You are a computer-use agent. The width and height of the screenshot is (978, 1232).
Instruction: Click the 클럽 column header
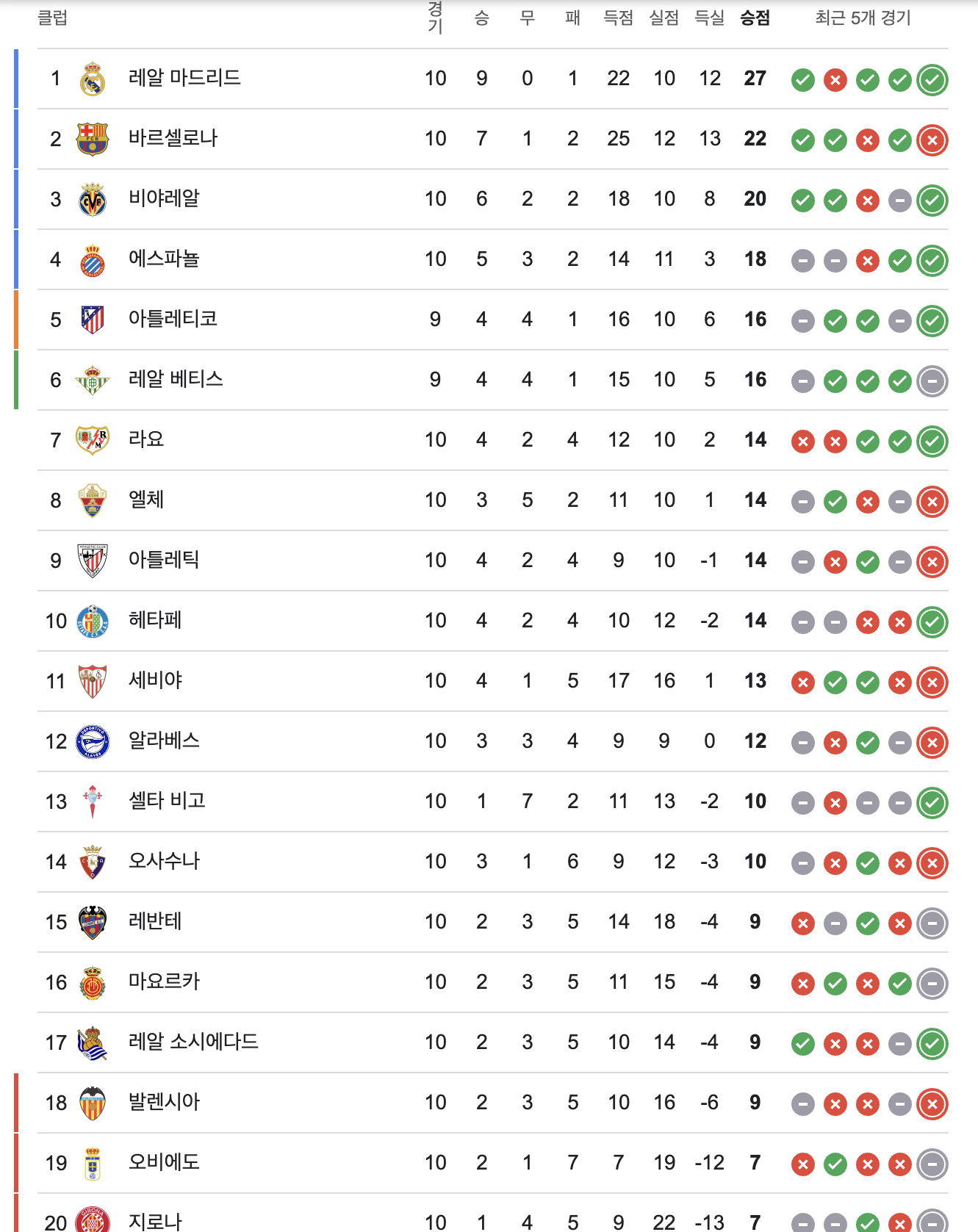52,18
